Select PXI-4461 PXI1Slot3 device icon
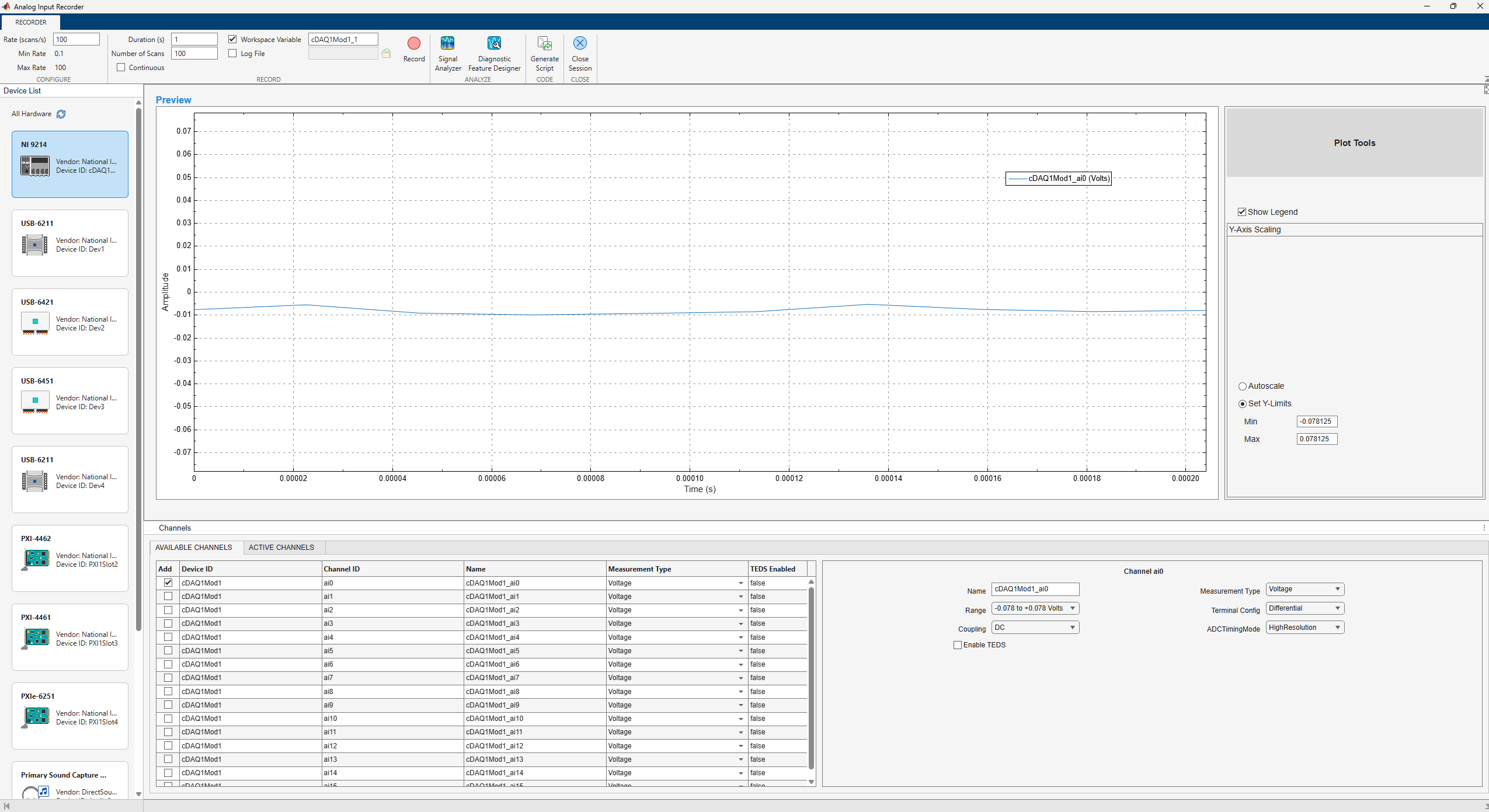Screen dimensions: 1489x812 [x=36, y=639]
